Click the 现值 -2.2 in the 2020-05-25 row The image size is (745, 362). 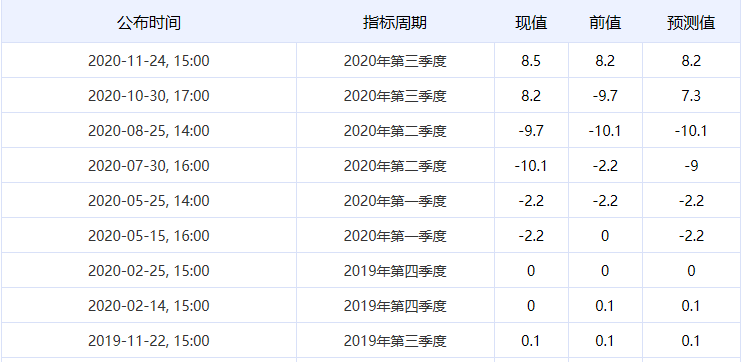[x=531, y=201]
